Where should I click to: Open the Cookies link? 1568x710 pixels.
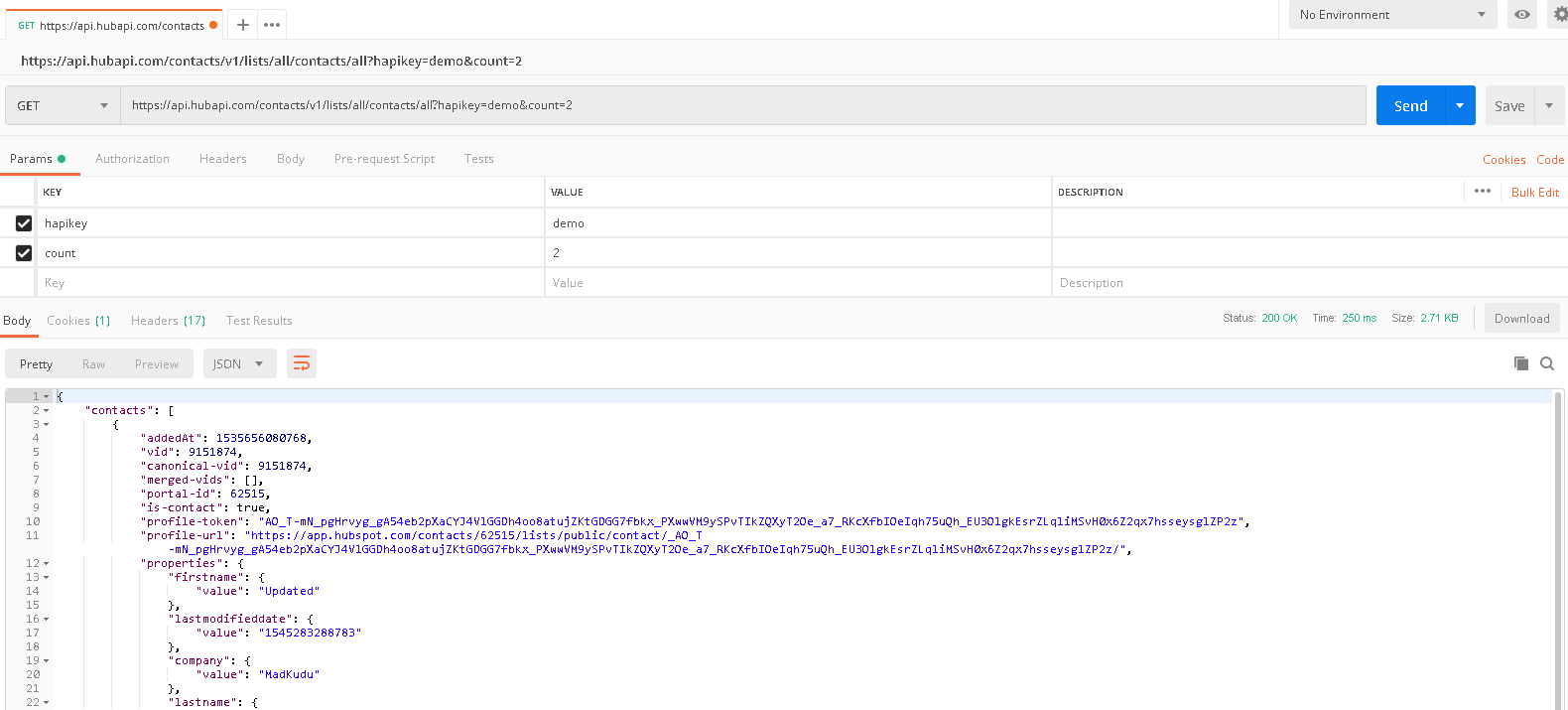tap(1504, 160)
